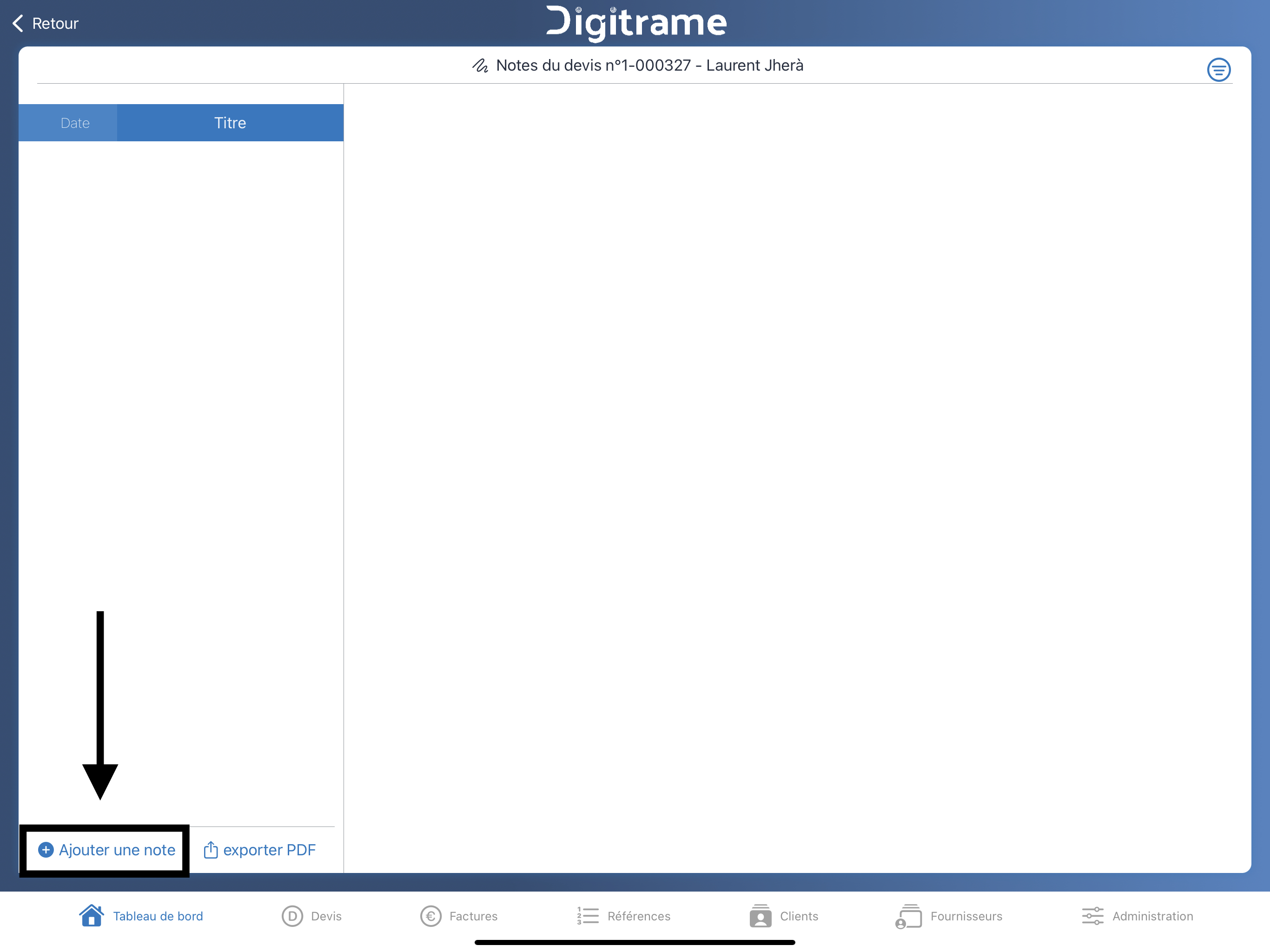
Task: Click the Titre column header
Action: 230,123
